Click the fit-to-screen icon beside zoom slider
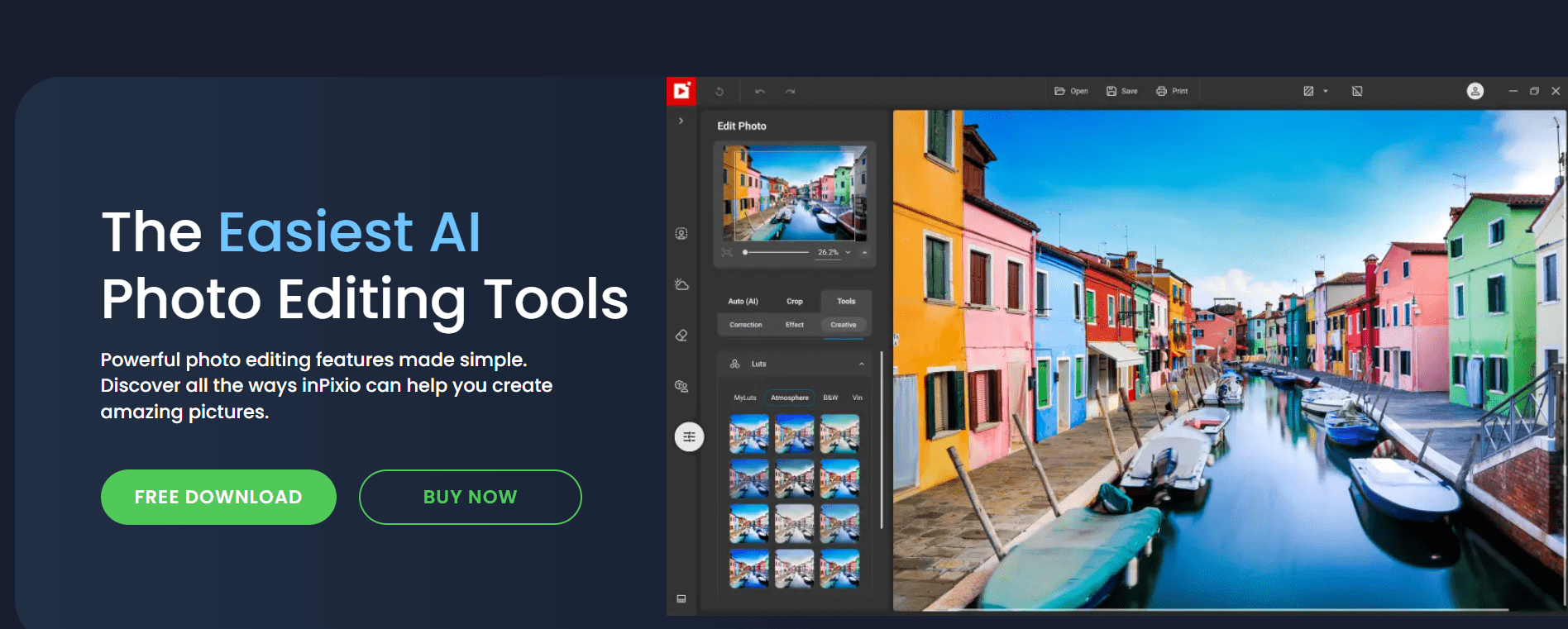1568x629 pixels. [727, 252]
